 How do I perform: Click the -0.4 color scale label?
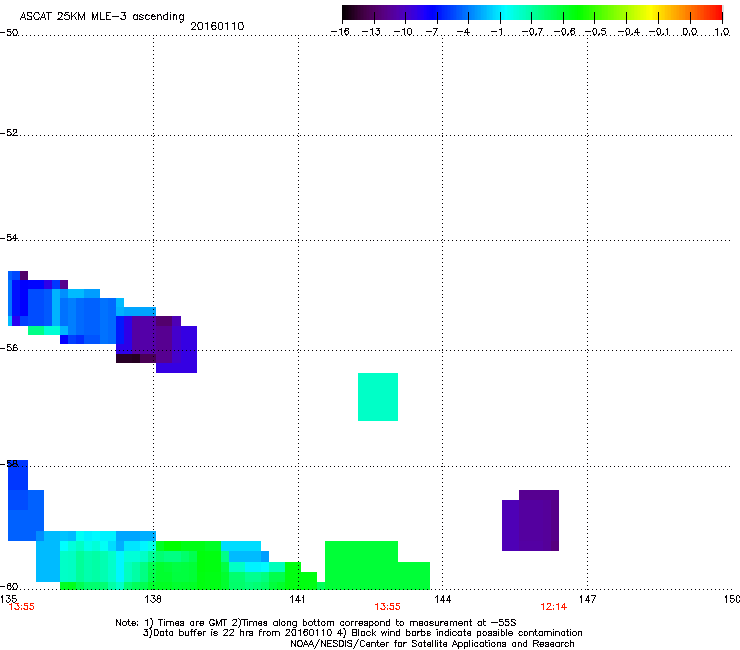(629, 32)
